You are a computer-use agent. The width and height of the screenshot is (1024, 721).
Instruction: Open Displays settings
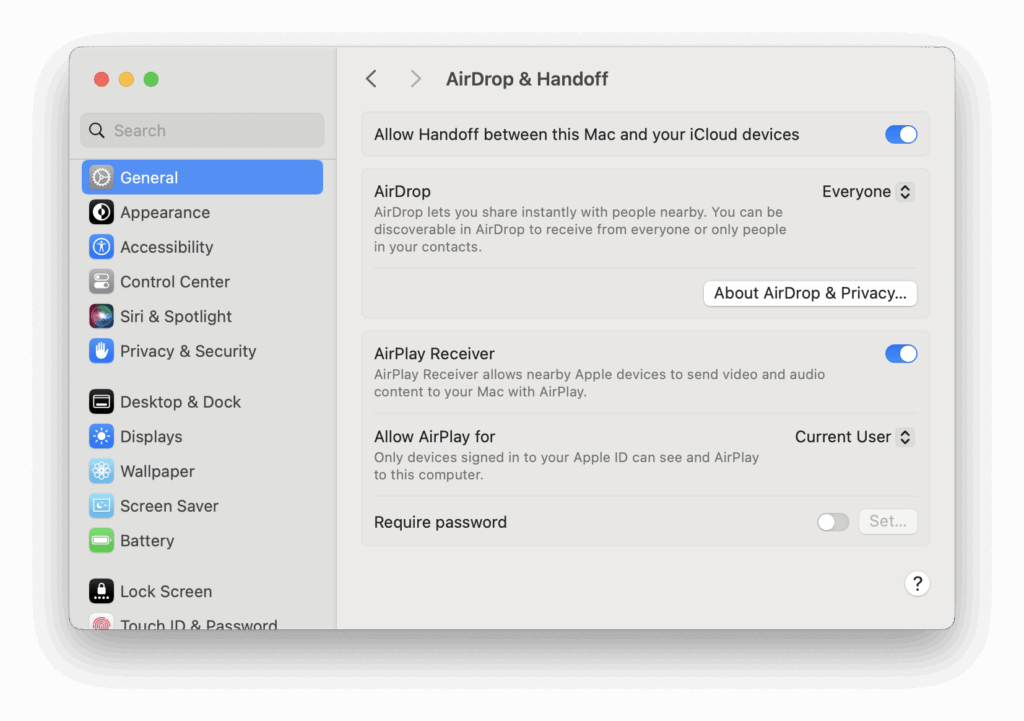(101, 436)
